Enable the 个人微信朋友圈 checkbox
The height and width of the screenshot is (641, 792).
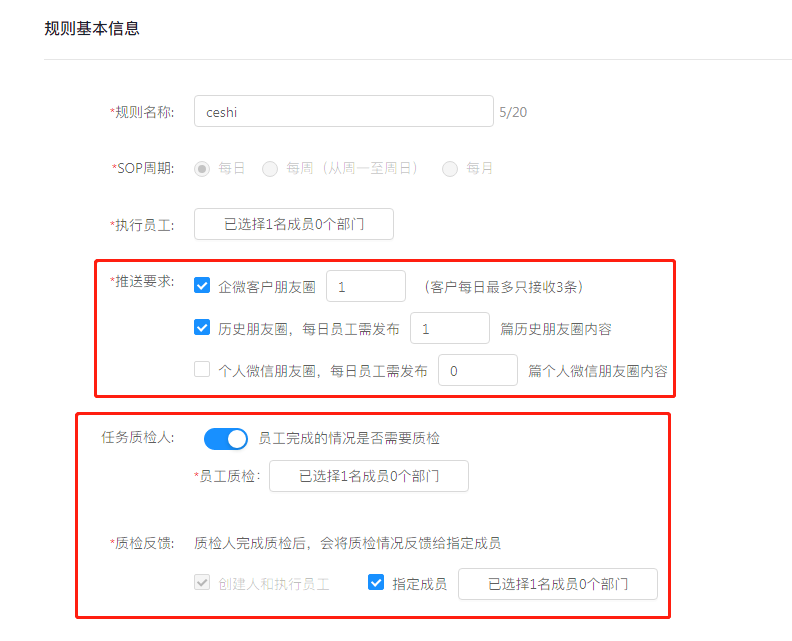tap(202, 369)
